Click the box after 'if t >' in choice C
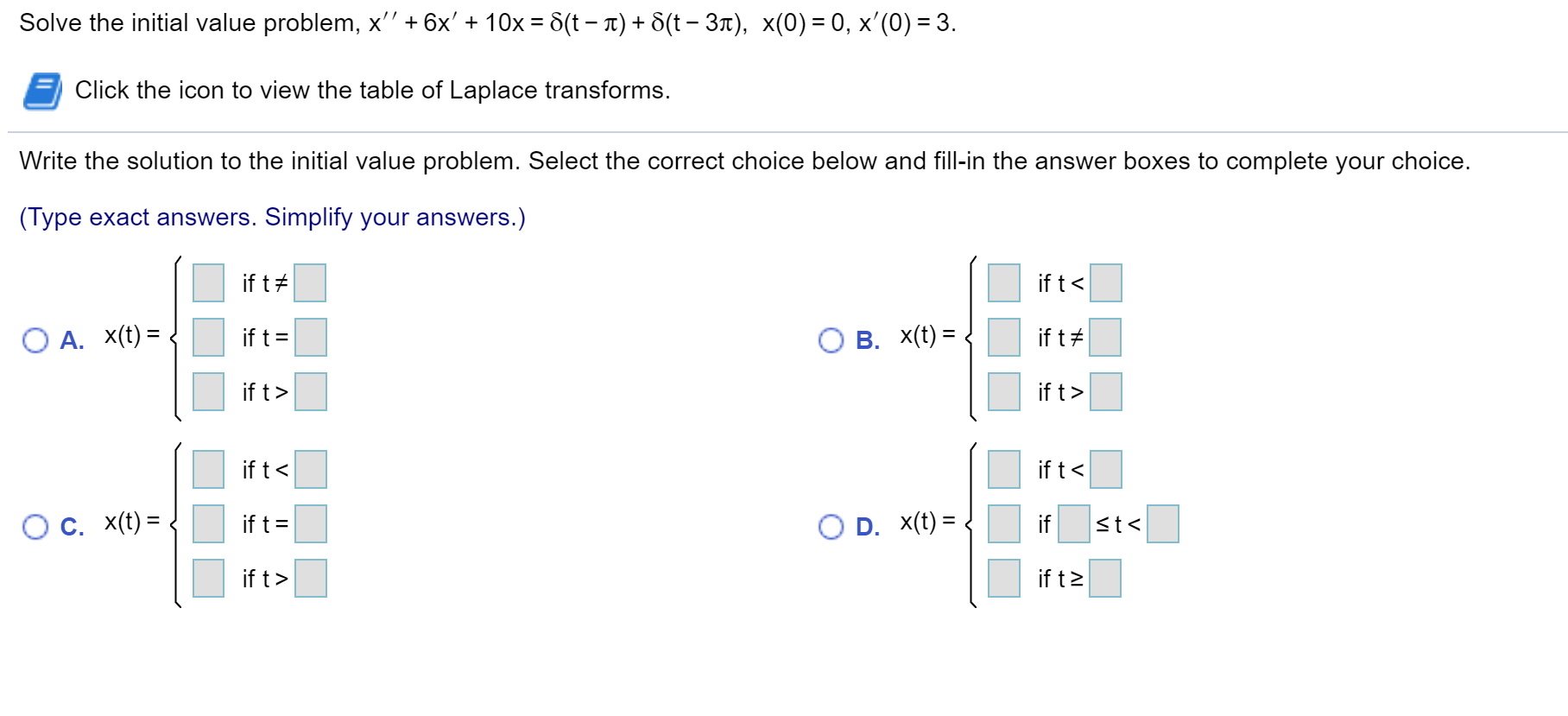 [x=310, y=578]
